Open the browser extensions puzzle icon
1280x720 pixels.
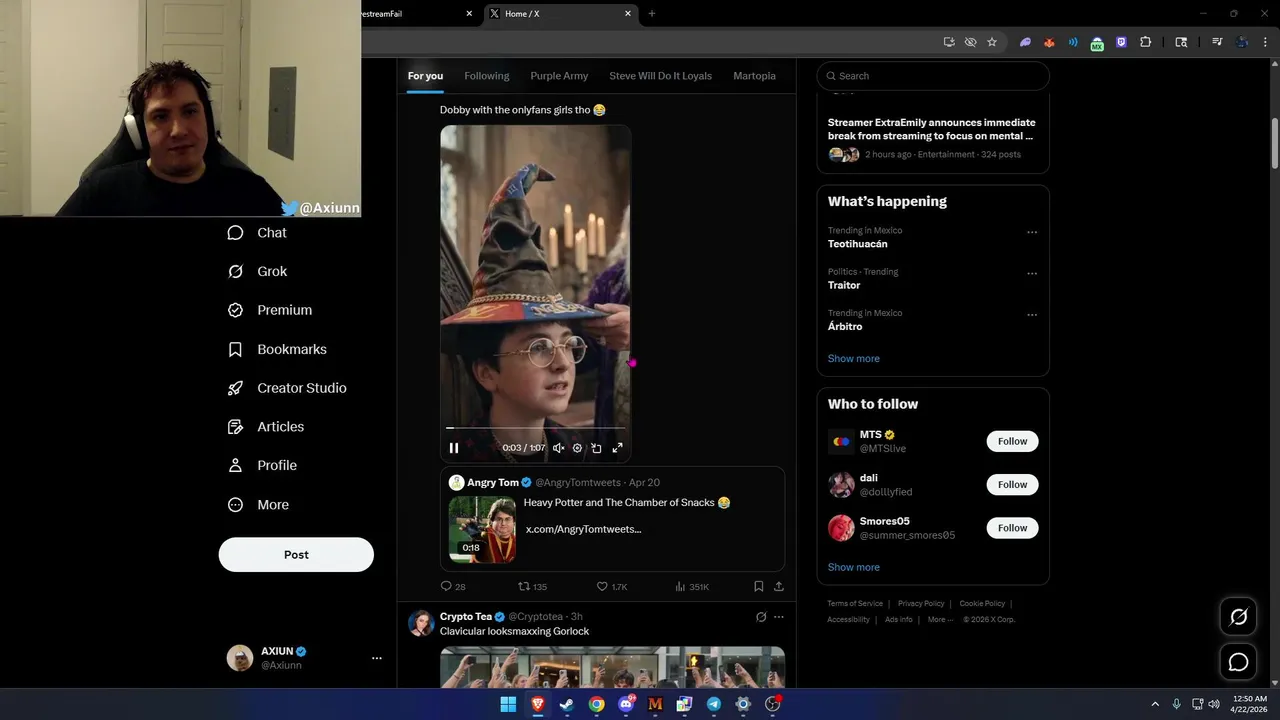[1146, 42]
